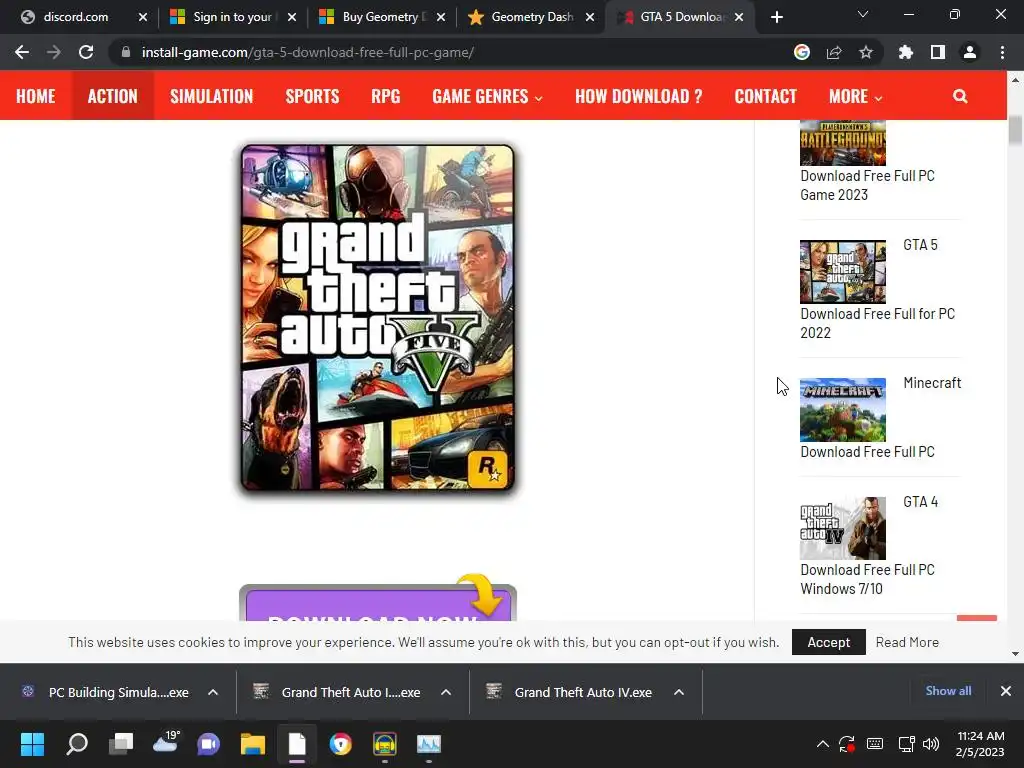Open the tab search chevron

(x=863, y=14)
